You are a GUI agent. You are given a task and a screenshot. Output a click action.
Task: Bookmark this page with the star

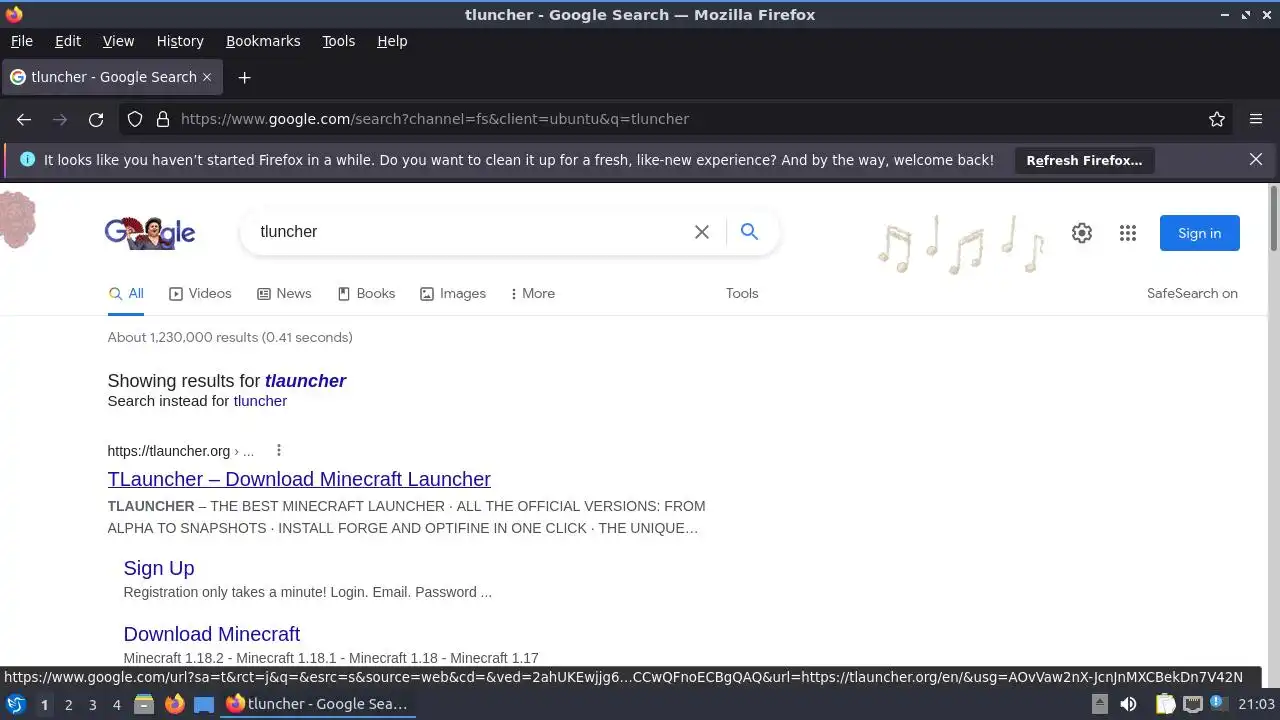tap(1217, 119)
